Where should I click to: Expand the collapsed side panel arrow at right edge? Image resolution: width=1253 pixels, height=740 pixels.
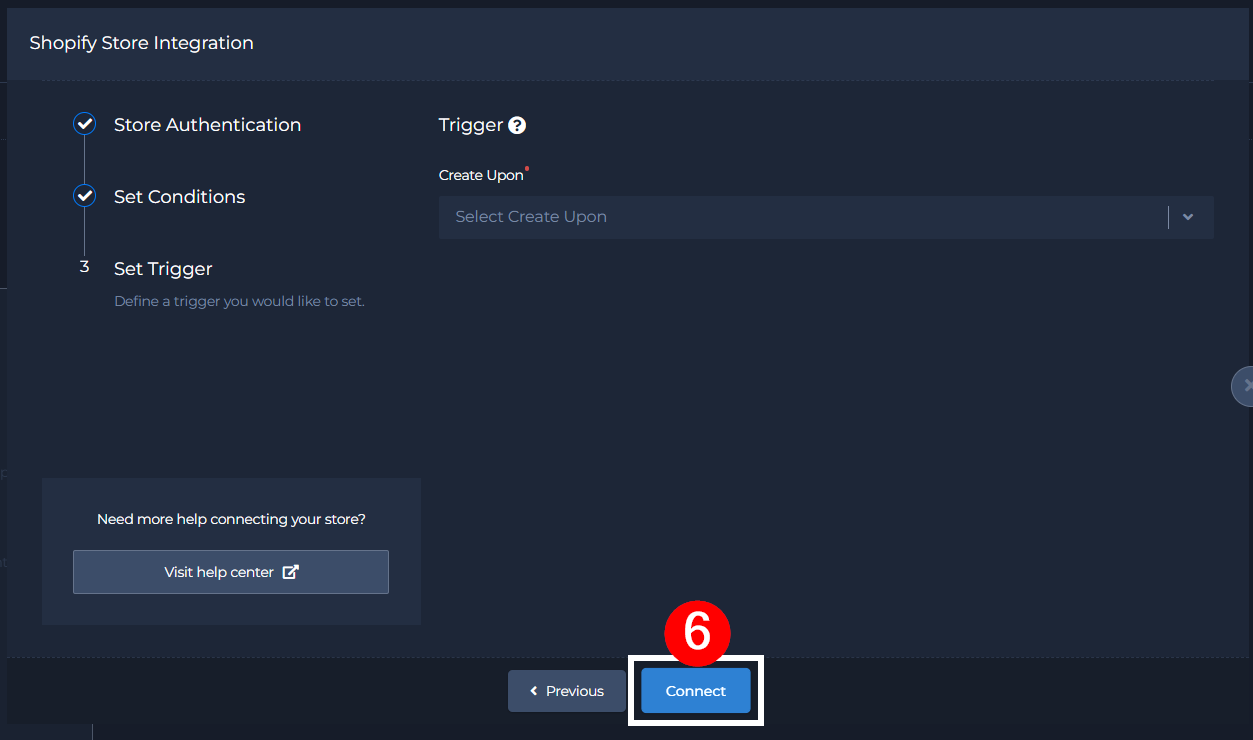pyautogui.click(x=1243, y=385)
